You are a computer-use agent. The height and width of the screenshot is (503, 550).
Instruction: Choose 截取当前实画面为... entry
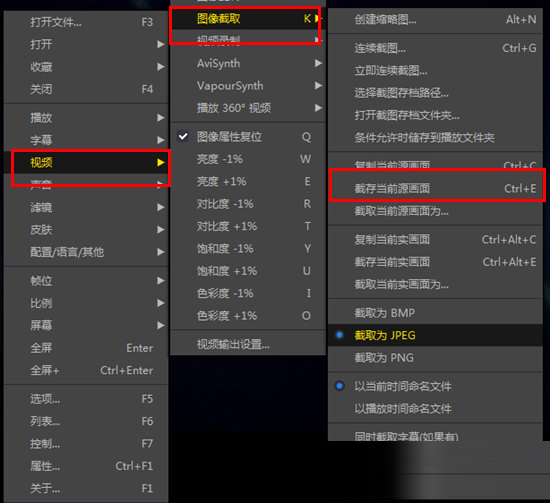click(435, 284)
